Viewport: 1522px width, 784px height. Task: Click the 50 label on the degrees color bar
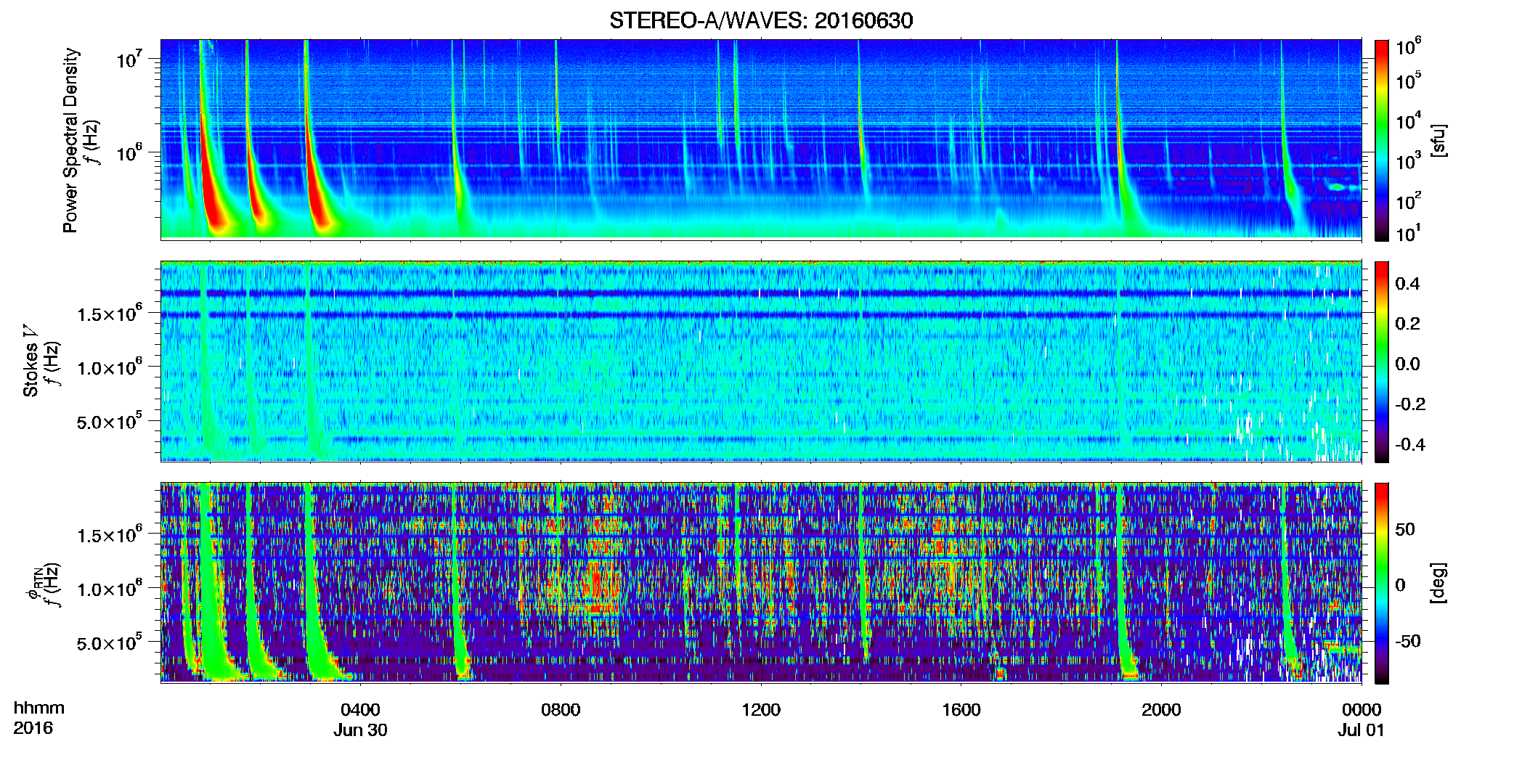(x=1405, y=528)
